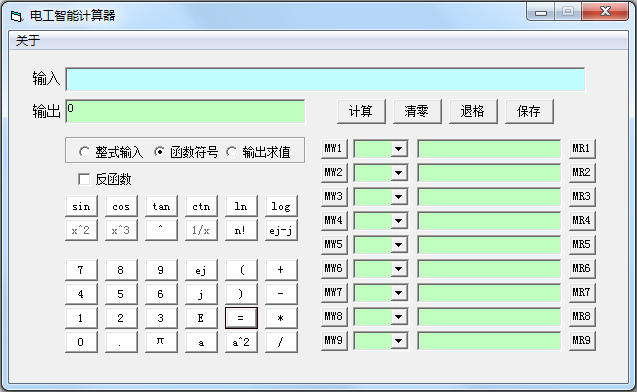The image size is (637, 392).
Task: Tap digit 2 on keypad
Action: pos(121,318)
